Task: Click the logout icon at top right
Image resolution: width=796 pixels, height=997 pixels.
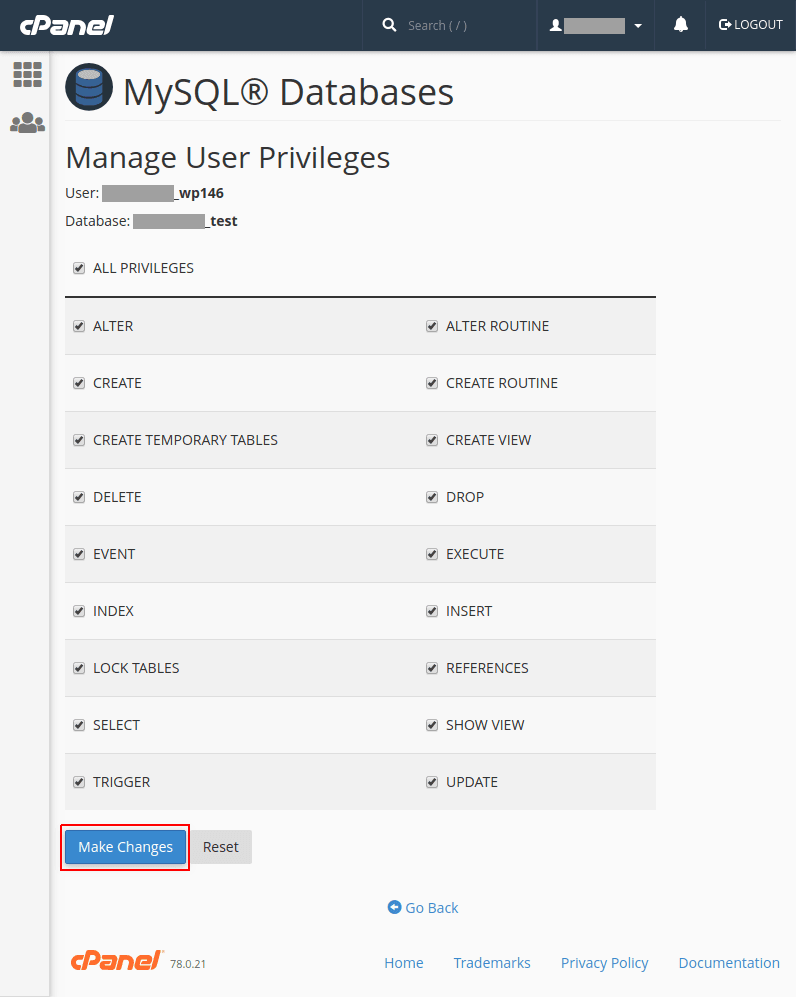Action: (722, 24)
